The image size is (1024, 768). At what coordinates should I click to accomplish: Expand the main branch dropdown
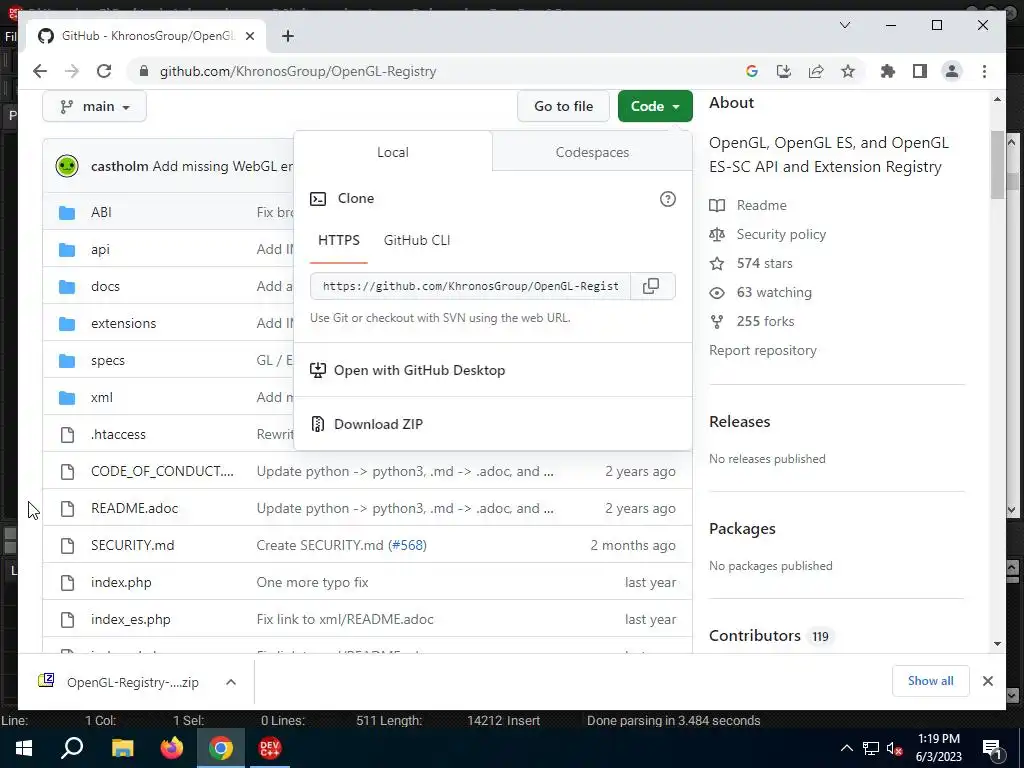coord(95,106)
